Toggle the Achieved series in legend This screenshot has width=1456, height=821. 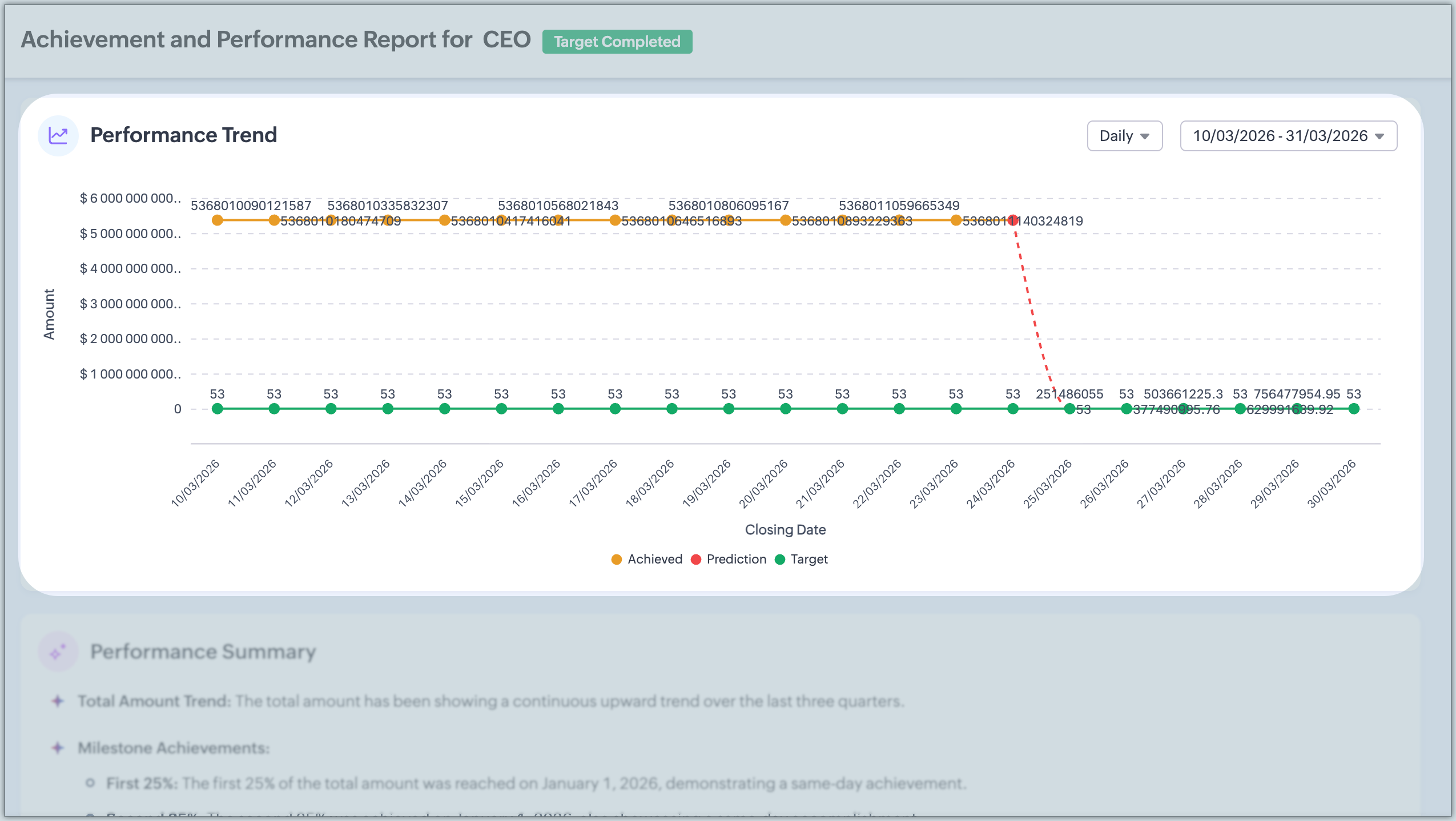point(654,560)
